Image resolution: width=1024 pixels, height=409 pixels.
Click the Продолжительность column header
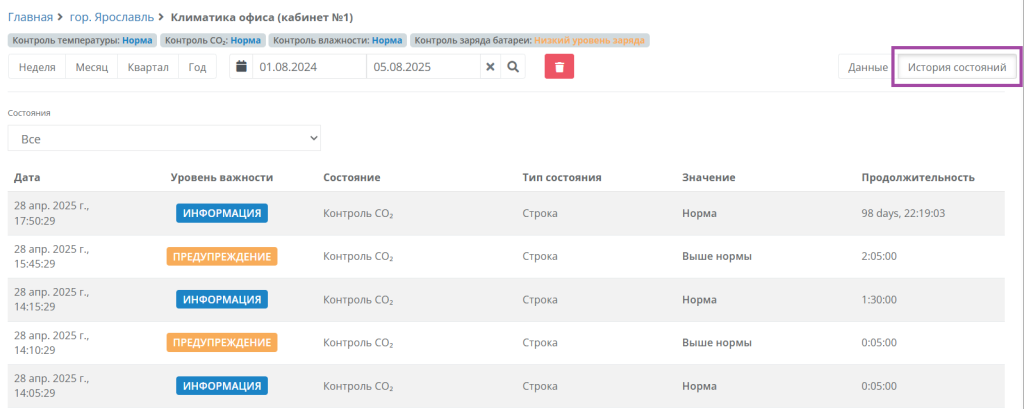917,178
